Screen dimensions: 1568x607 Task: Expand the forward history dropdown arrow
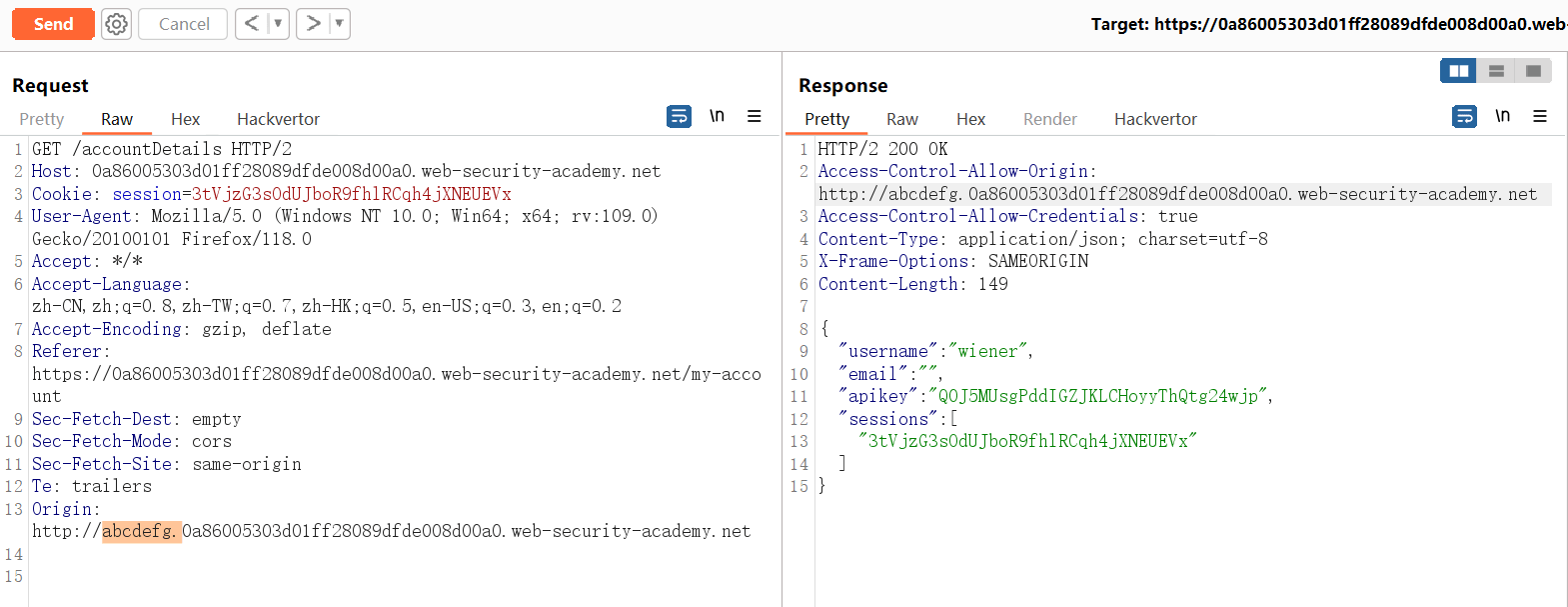pos(339,24)
